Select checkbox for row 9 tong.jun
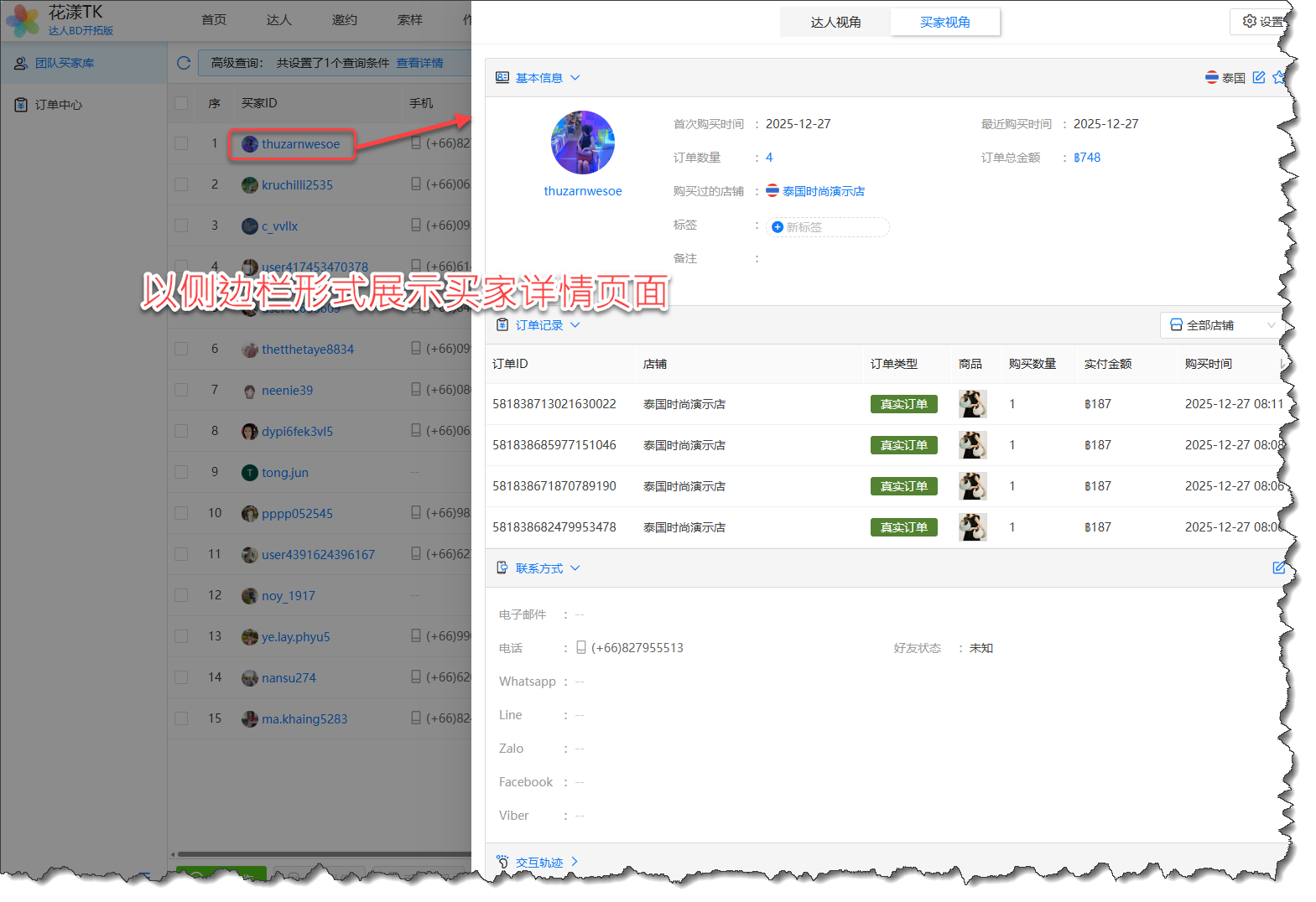This screenshot has width=1316, height=902. click(x=181, y=472)
